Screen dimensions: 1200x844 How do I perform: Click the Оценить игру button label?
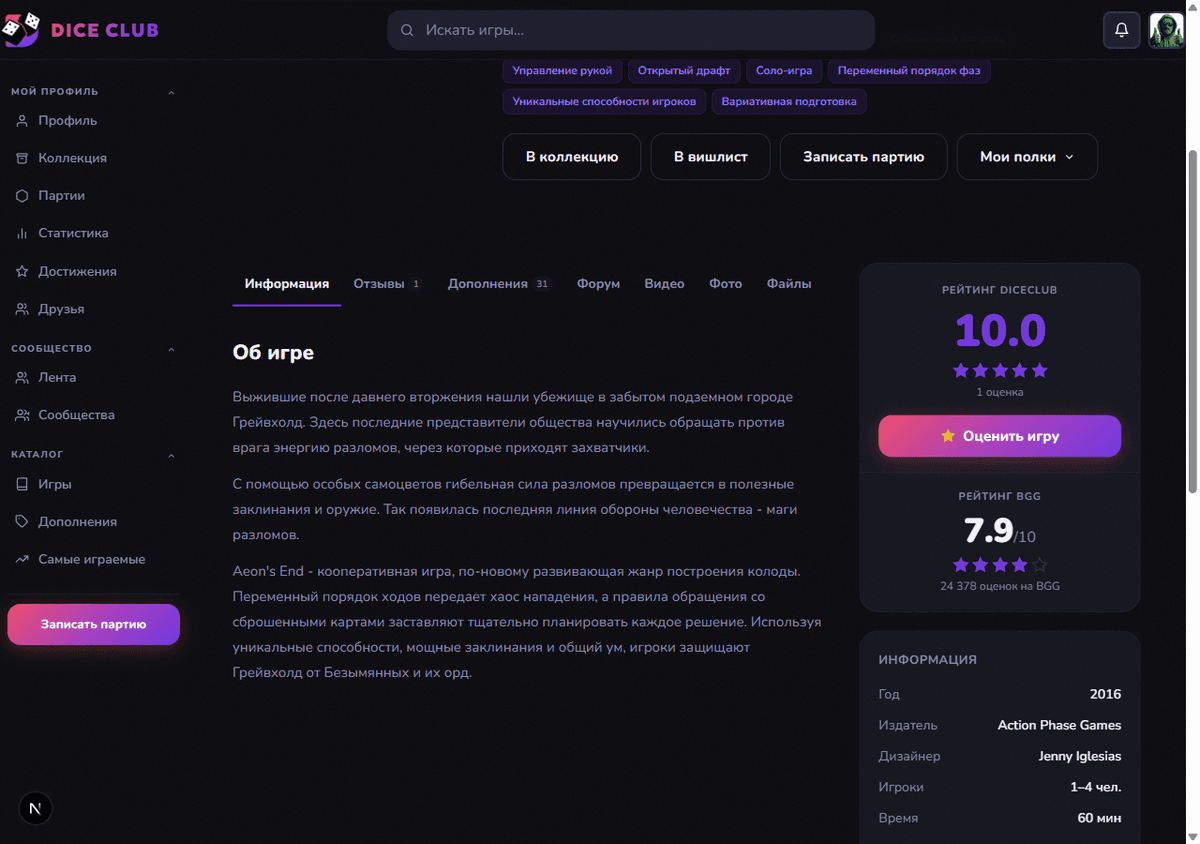(x=1011, y=437)
